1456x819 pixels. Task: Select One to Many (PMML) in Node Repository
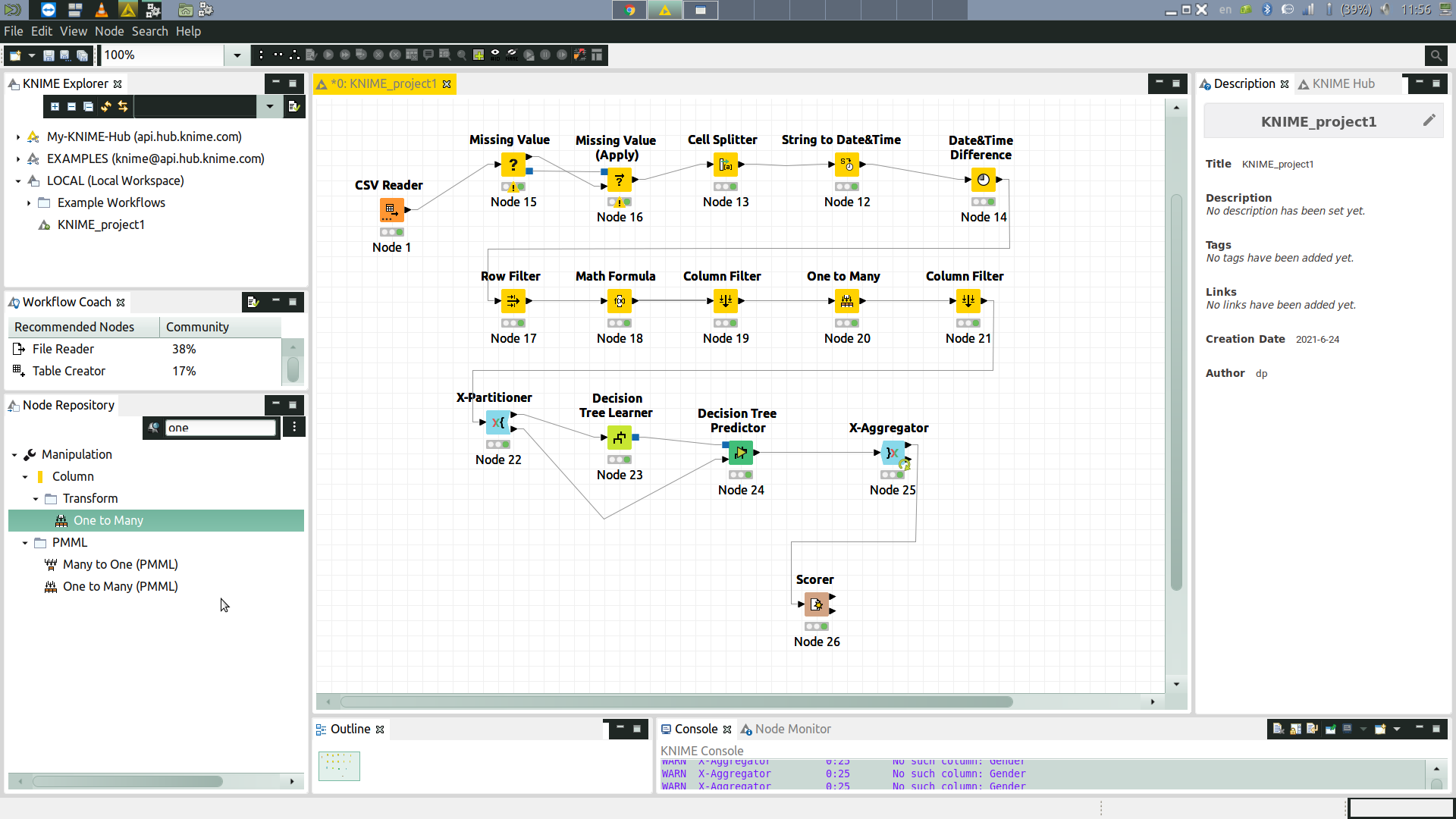(x=121, y=586)
